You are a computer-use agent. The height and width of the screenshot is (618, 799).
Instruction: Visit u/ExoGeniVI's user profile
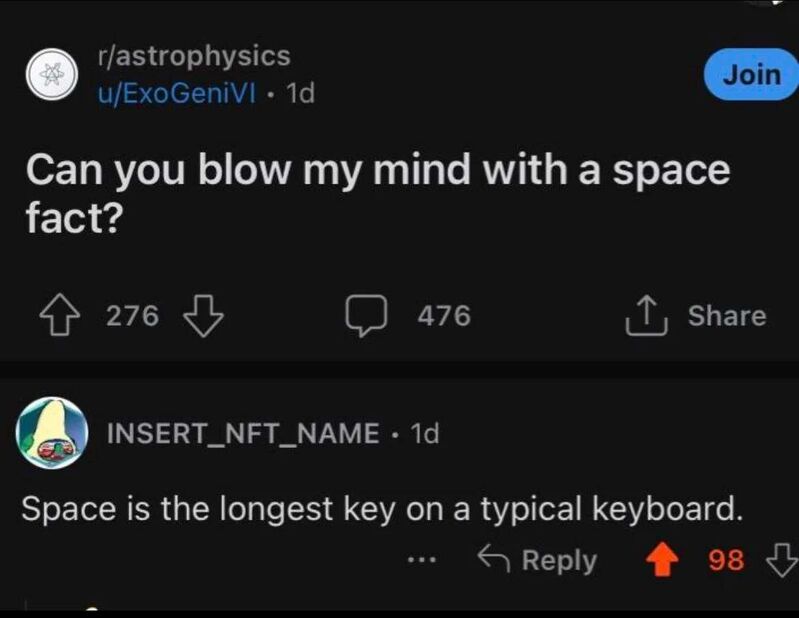click(x=177, y=93)
